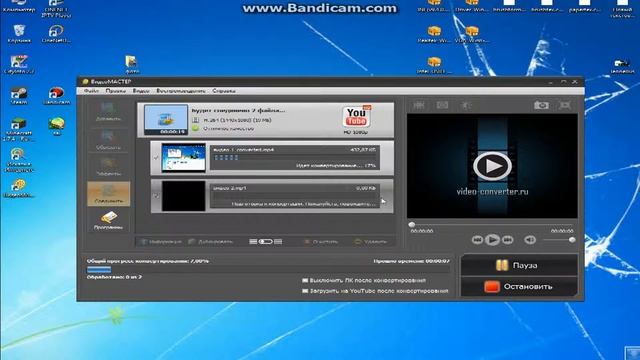Open the Bandicam desktop icon
The width and height of the screenshot is (640, 360).
(56, 96)
